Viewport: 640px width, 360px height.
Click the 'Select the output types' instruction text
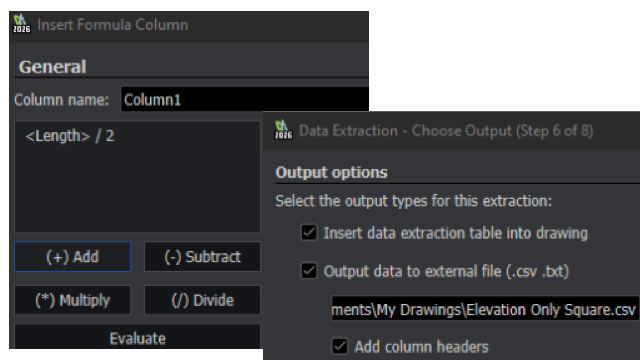413,201
